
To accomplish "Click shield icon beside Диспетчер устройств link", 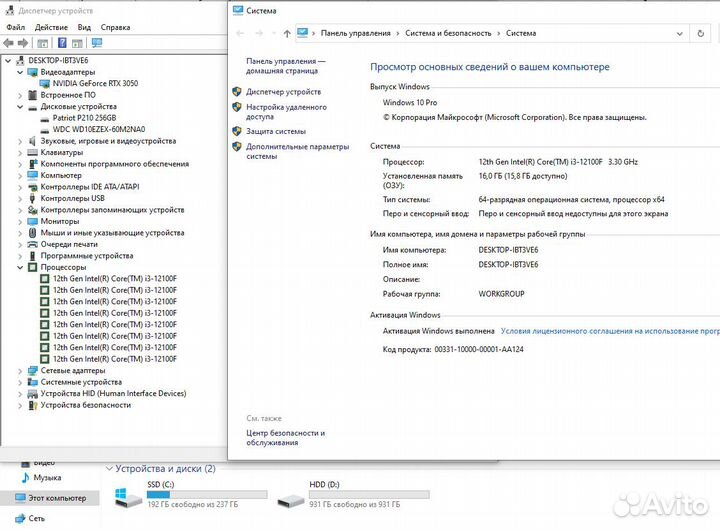I will [237, 92].
